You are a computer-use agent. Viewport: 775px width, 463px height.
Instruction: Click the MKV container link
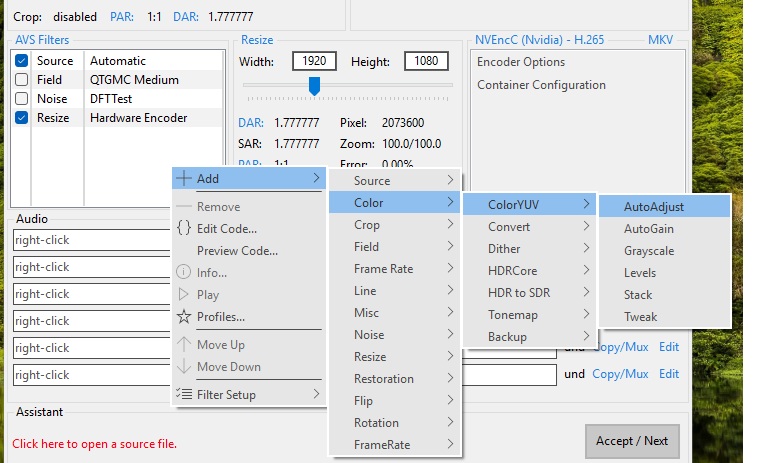coord(660,40)
